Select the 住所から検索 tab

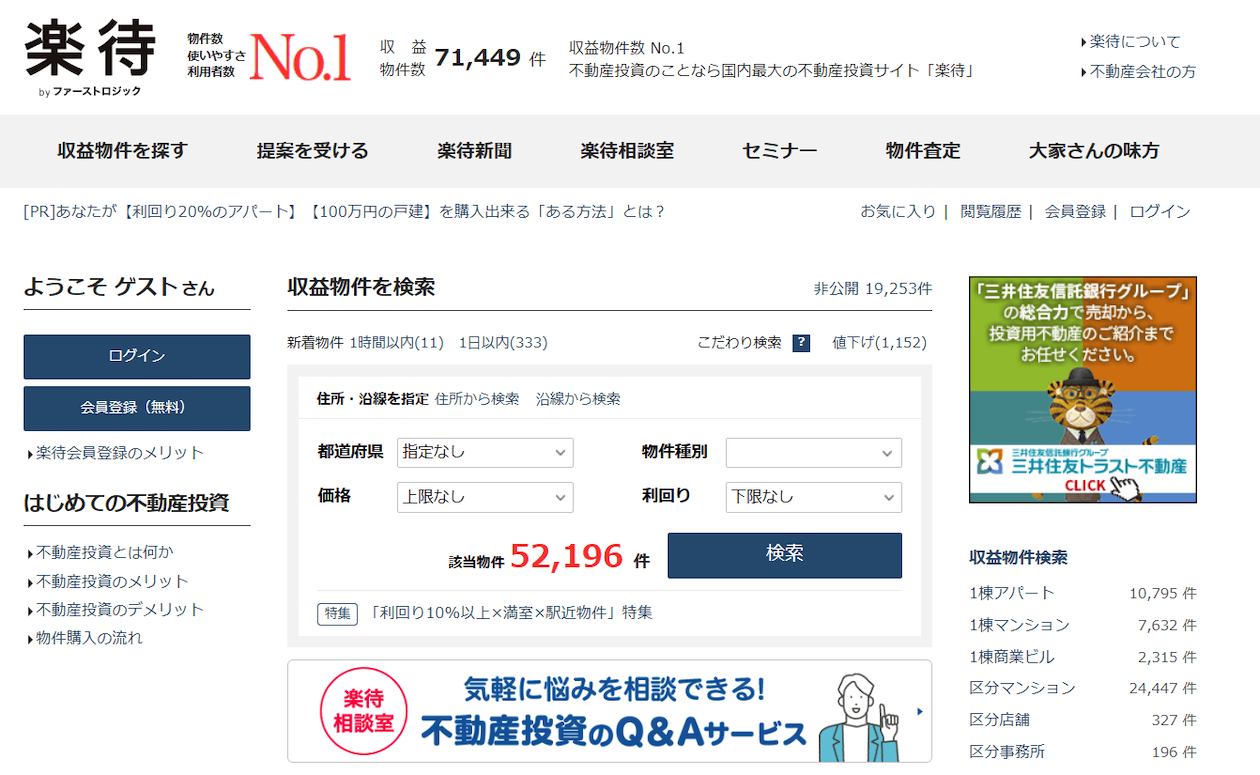(x=477, y=399)
